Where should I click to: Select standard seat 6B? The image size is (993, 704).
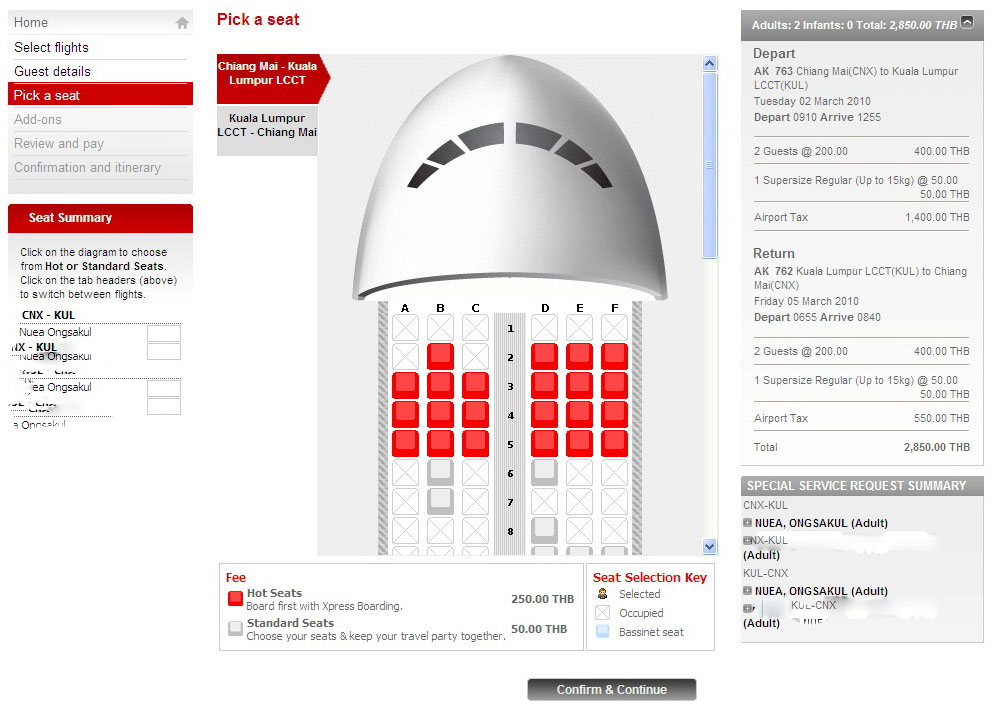[x=440, y=473]
